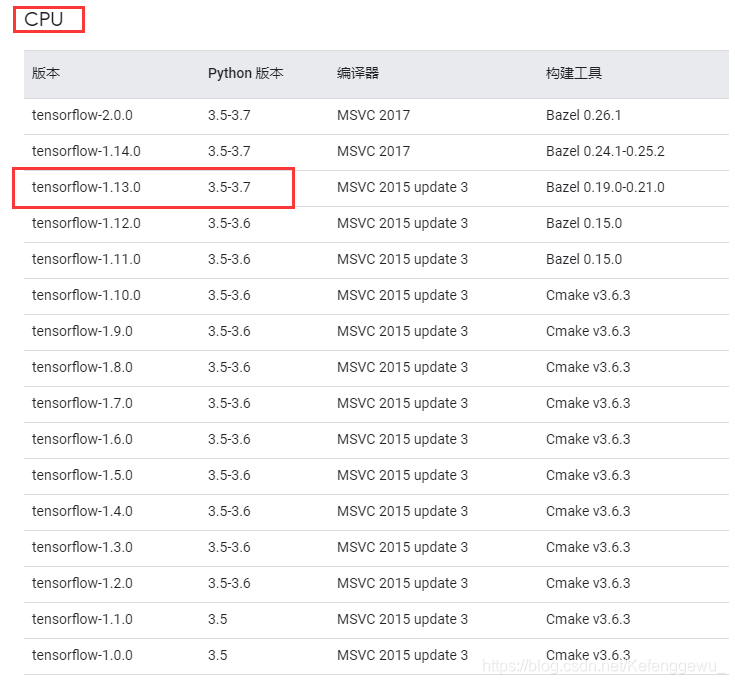Click Bazel 0.15.0 in tensorflow-1.12.0 row
This screenshot has width=735, height=684.
click(584, 223)
